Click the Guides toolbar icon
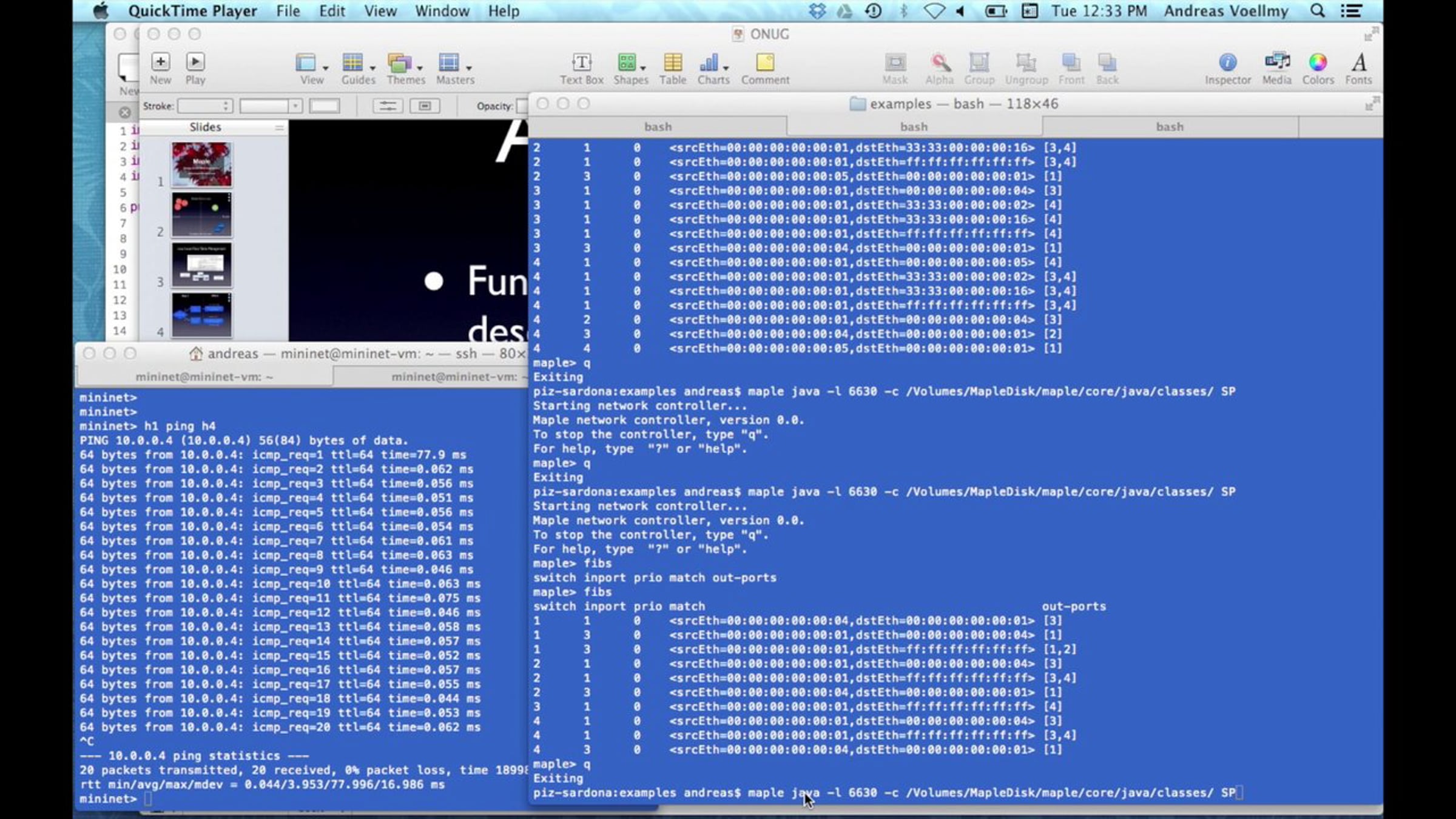Screen dimensions: 1456x819 (352, 62)
